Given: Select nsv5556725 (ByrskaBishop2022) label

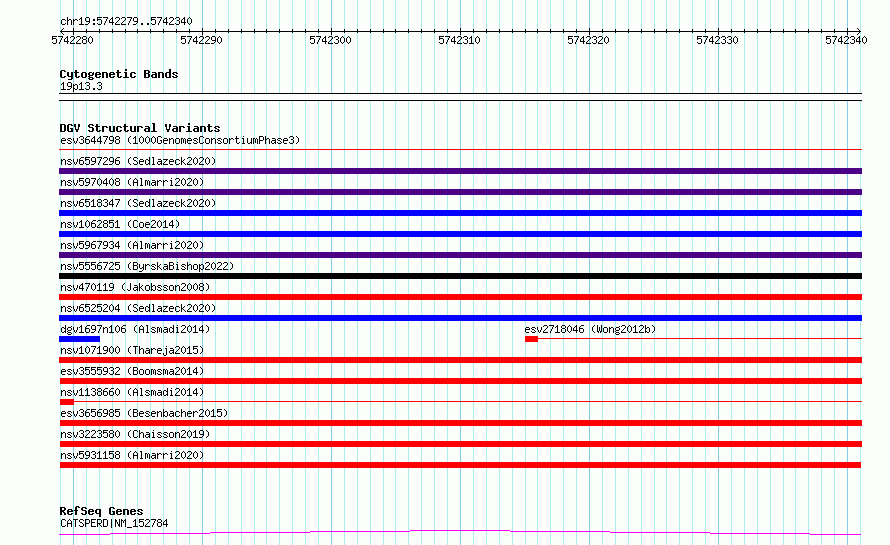Looking at the screenshot, I should tap(147, 266).
